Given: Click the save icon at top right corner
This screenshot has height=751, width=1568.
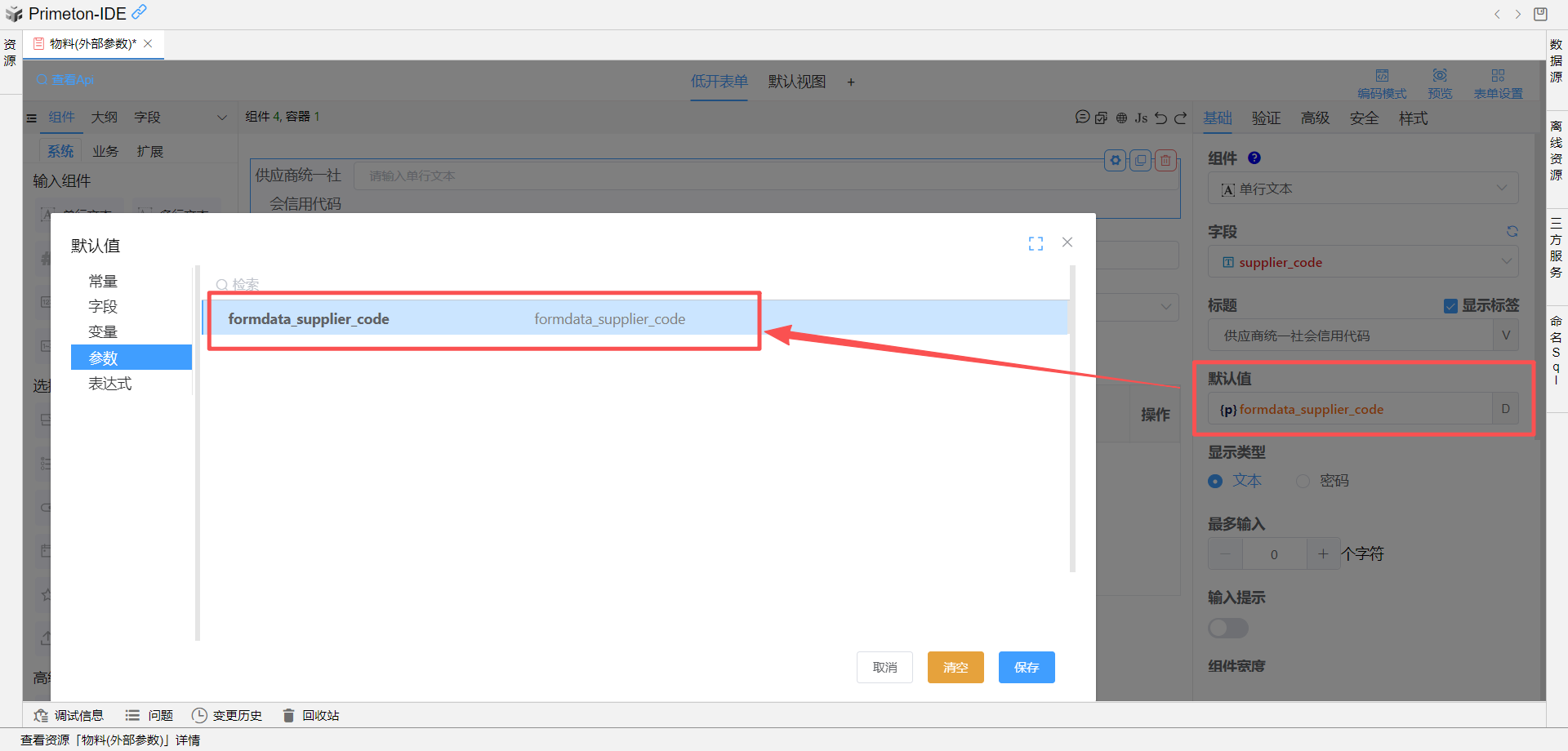Looking at the screenshot, I should click(x=1540, y=14).
